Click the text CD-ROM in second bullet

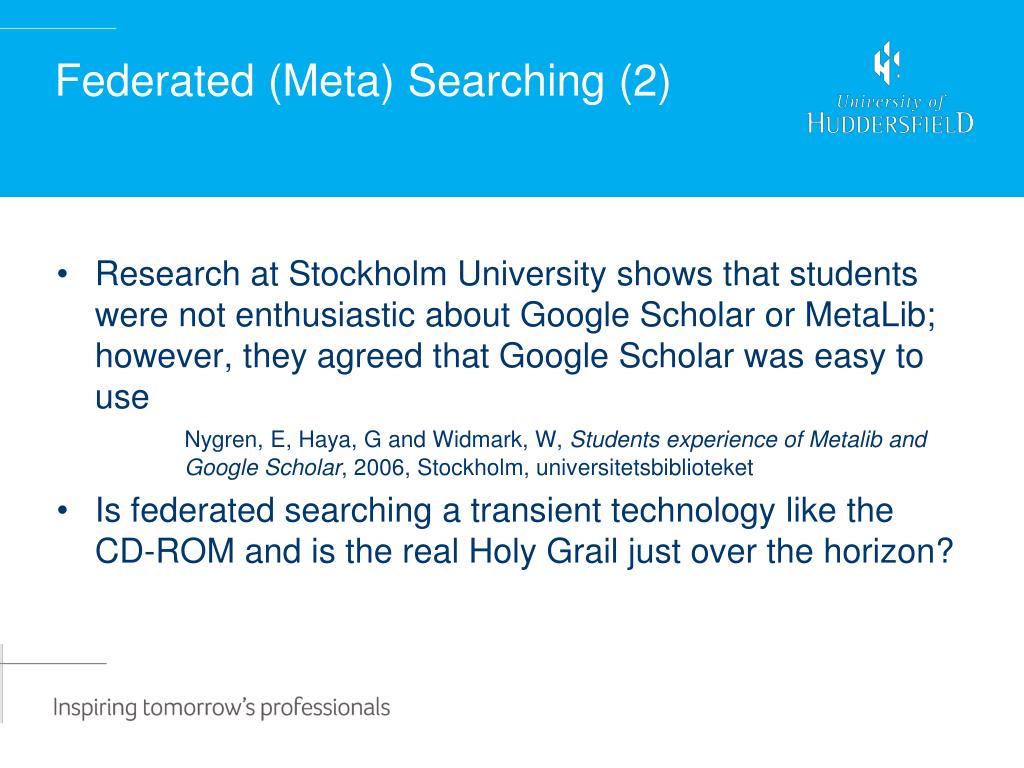tap(165, 551)
